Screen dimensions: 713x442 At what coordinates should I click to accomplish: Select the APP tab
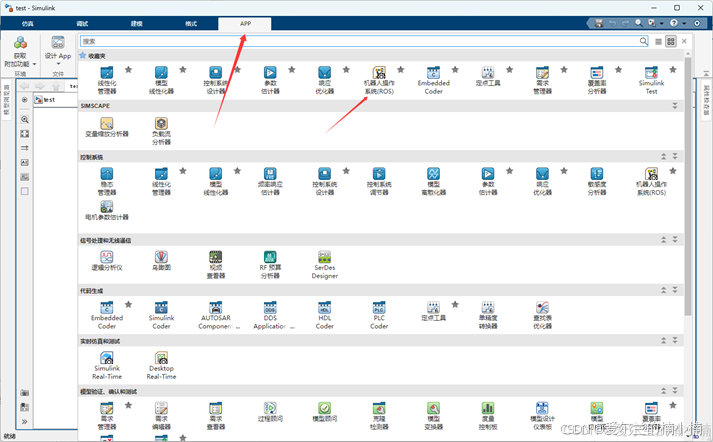pos(245,24)
